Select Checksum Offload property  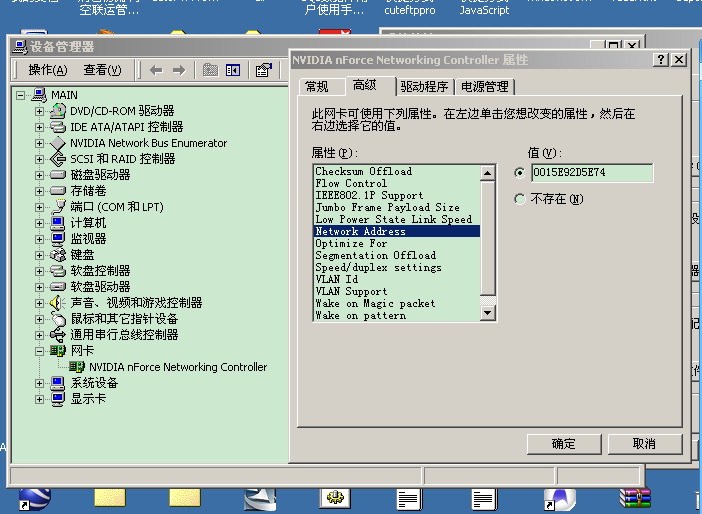tap(397, 171)
